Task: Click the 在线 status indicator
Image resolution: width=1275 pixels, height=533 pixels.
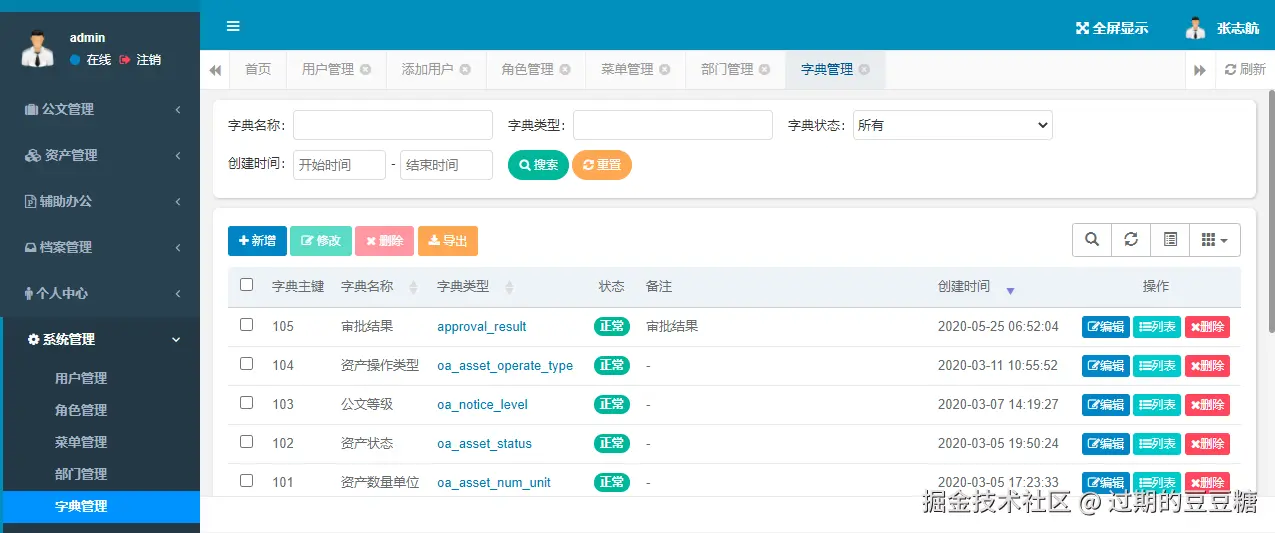Action: coord(91,60)
